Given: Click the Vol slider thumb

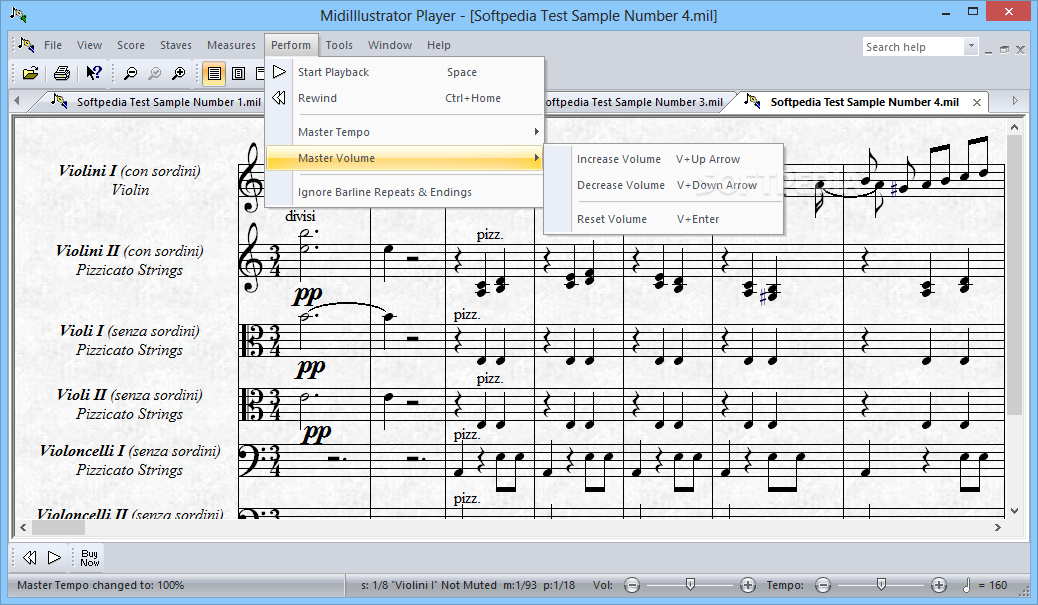Looking at the screenshot, I should click(690, 584).
